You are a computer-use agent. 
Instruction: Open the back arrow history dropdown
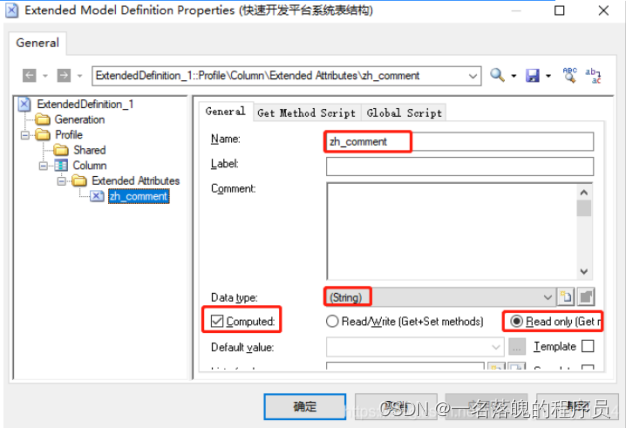tap(45, 75)
